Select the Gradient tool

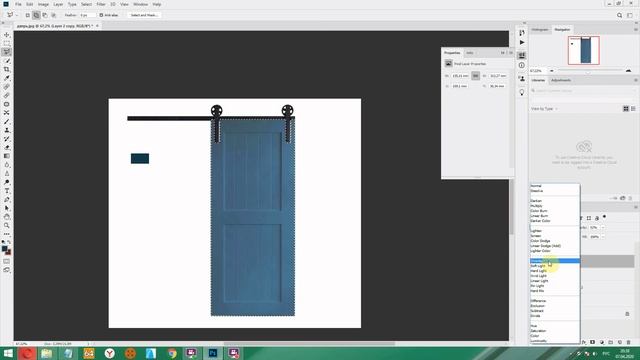point(7,156)
